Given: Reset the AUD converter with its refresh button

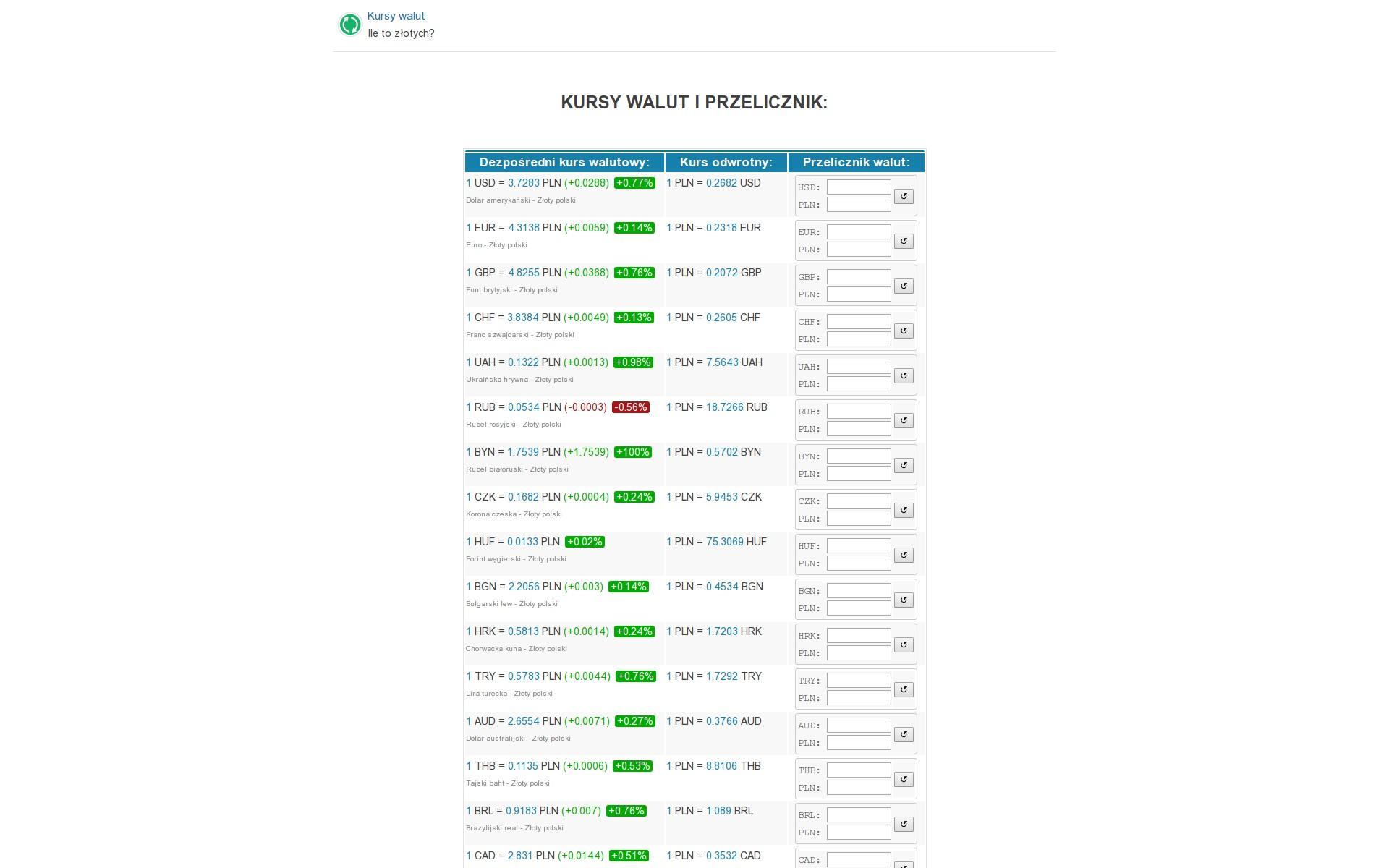Looking at the screenshot, I should tap(904, 734).
